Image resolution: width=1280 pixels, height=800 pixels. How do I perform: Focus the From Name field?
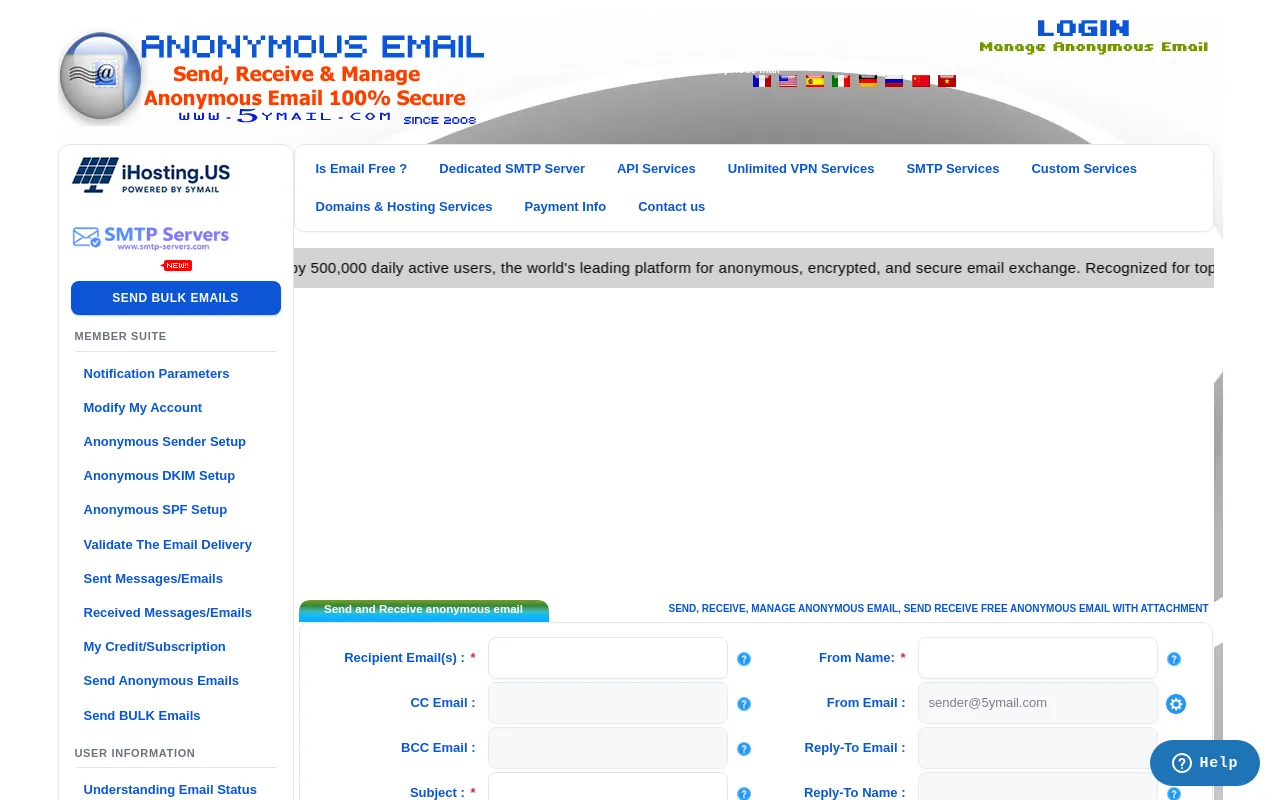[x=1038, y=658]
